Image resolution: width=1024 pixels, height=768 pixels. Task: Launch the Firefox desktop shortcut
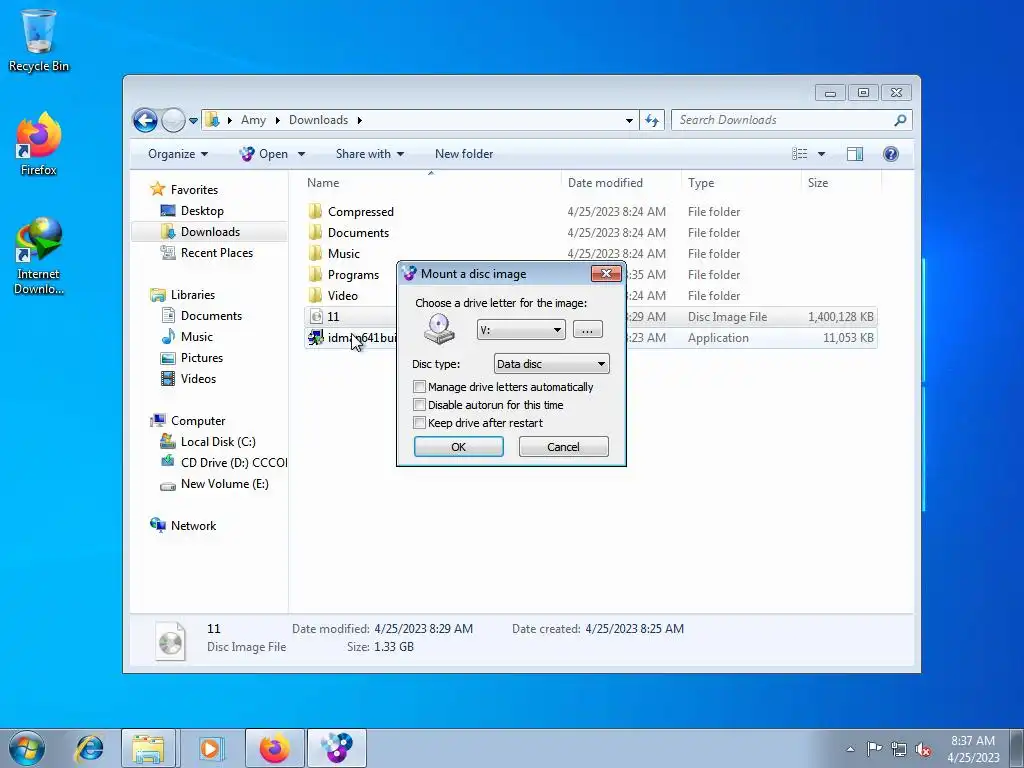[x=39, y=144]
